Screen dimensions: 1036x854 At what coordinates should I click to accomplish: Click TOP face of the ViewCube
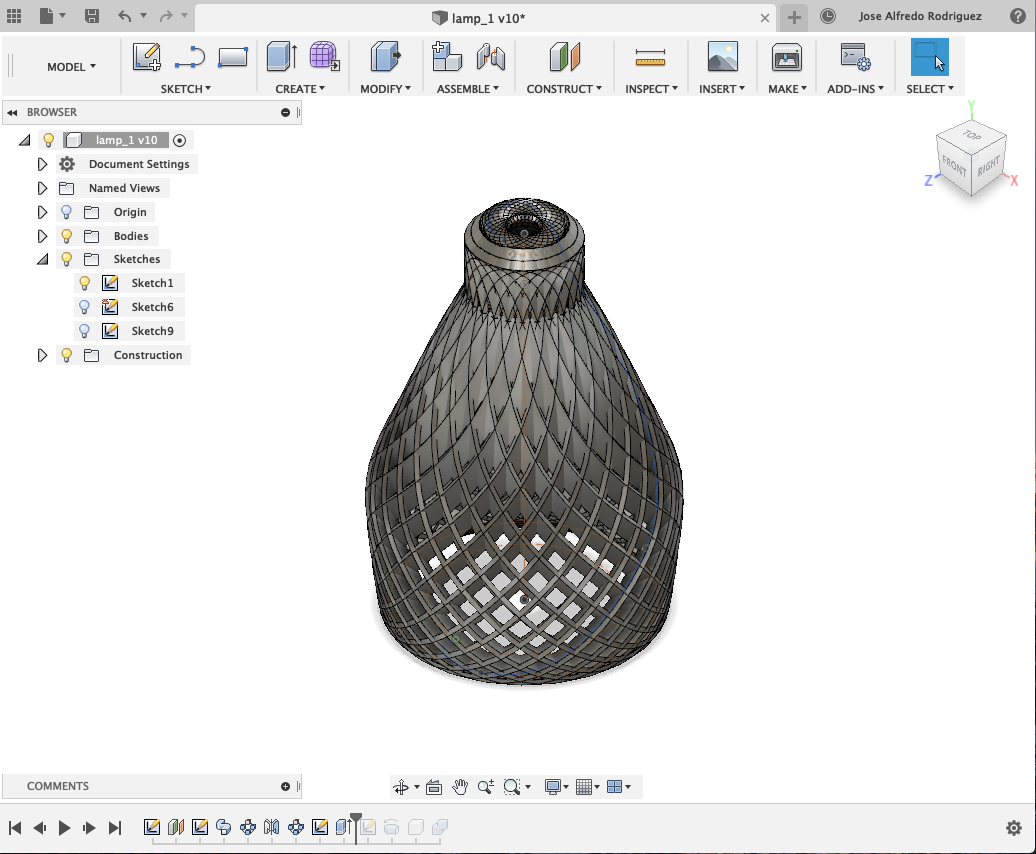tap(971, 138)
